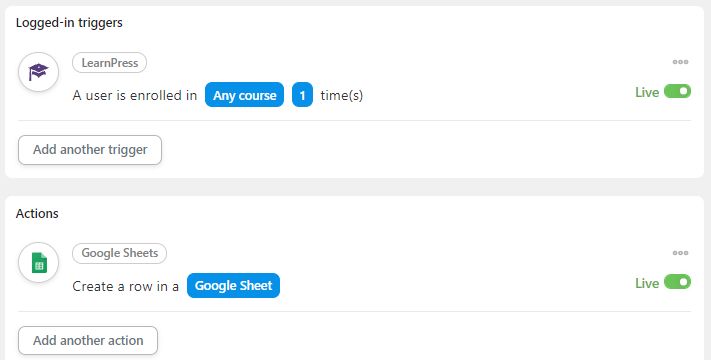The image size is (711, 360).
Task: Click the LearnPress graduation cap icon
Action: pyautogui.click(x=39, y=72)
